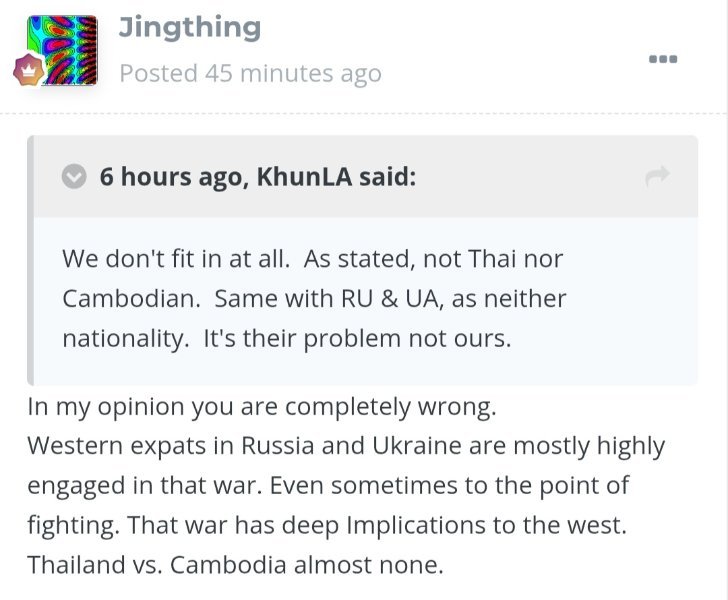Click "6 hours ago" in quote header
The width and height of the screenshot is (728, 600).
click(174, 177)
